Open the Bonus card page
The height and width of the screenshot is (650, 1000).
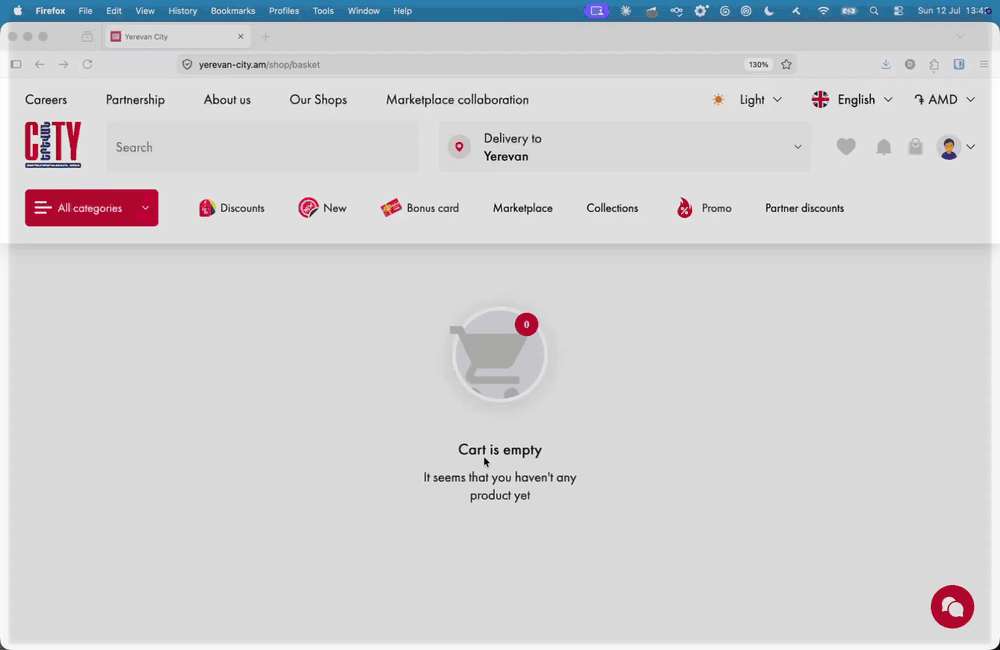420,208
